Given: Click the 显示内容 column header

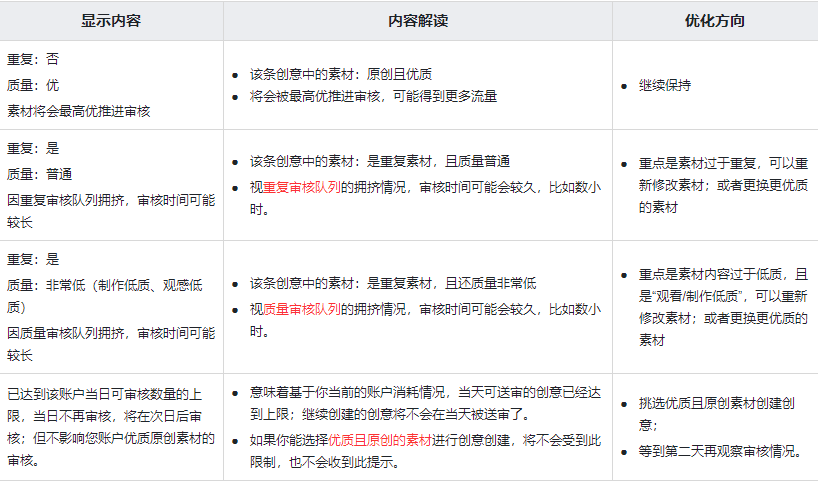Looking at the screenshot, I should point(111,20).
